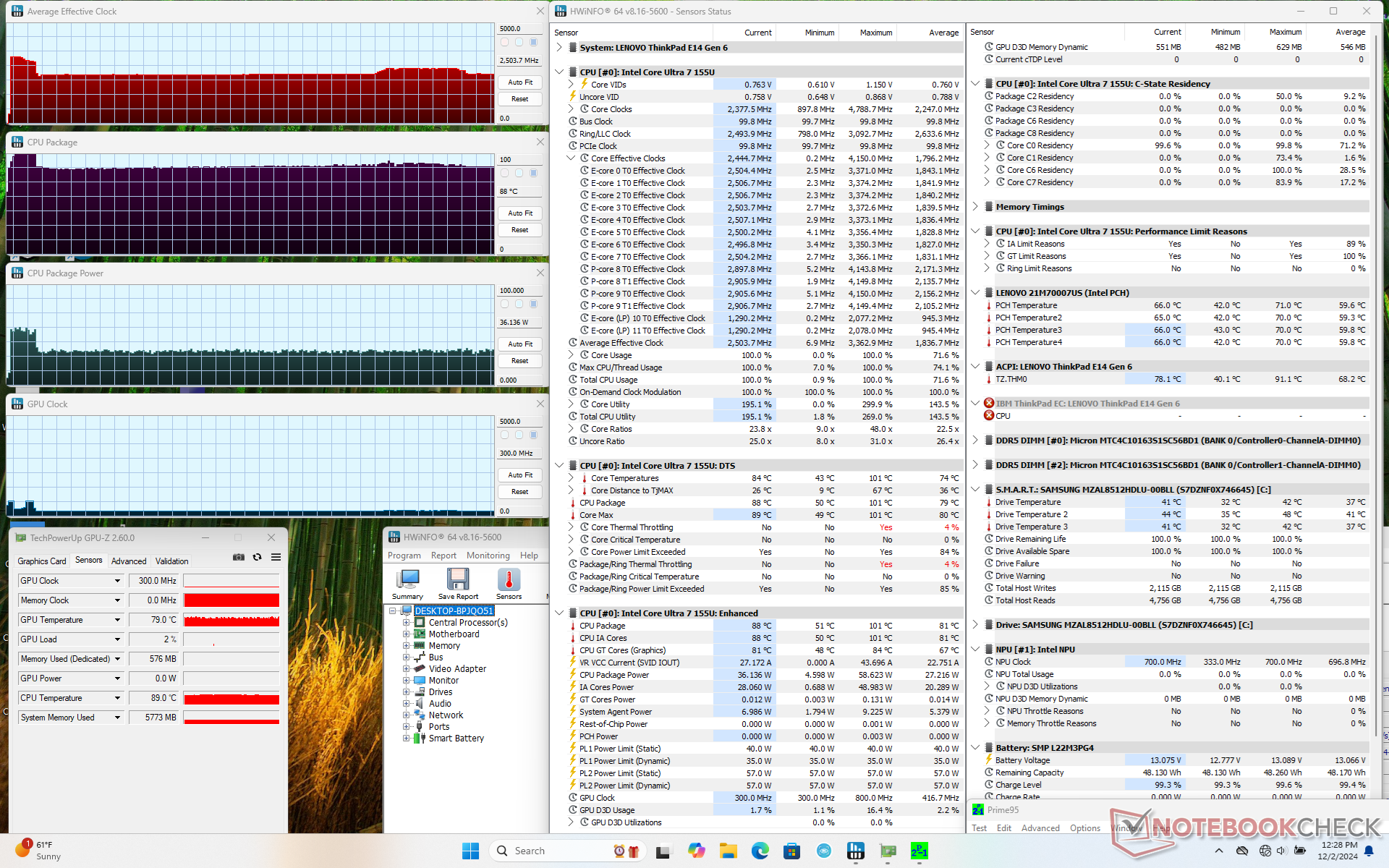Select Audio speaker icon in tree
1389x868 pixels.
coord(420,703)
